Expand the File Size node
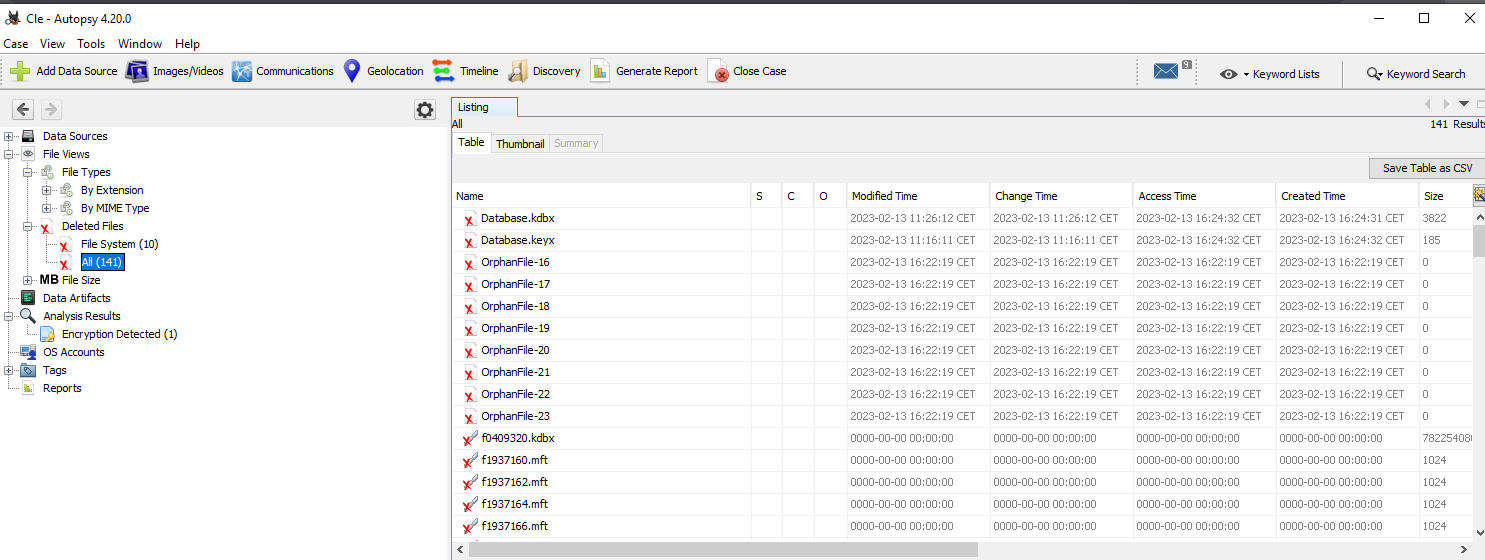Viewport: 1485px width, 560px height. point(28,280)
